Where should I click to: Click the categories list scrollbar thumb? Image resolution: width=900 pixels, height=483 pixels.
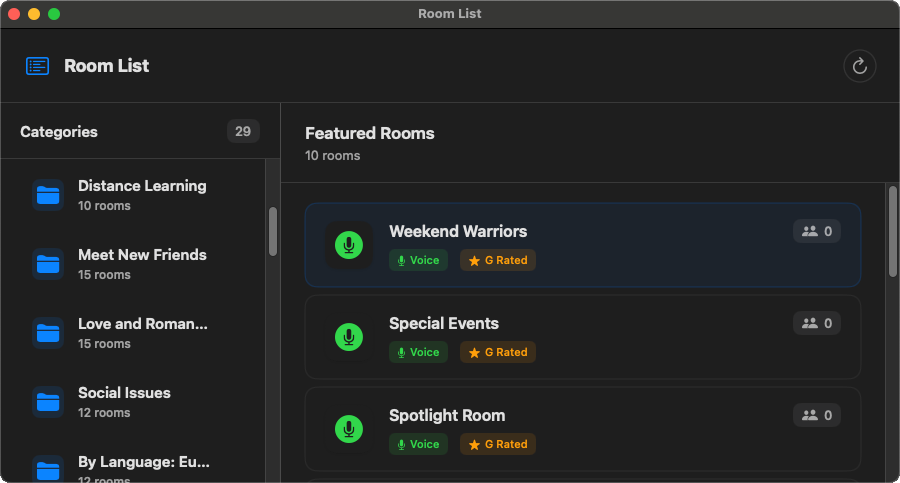tap(273, 231)
